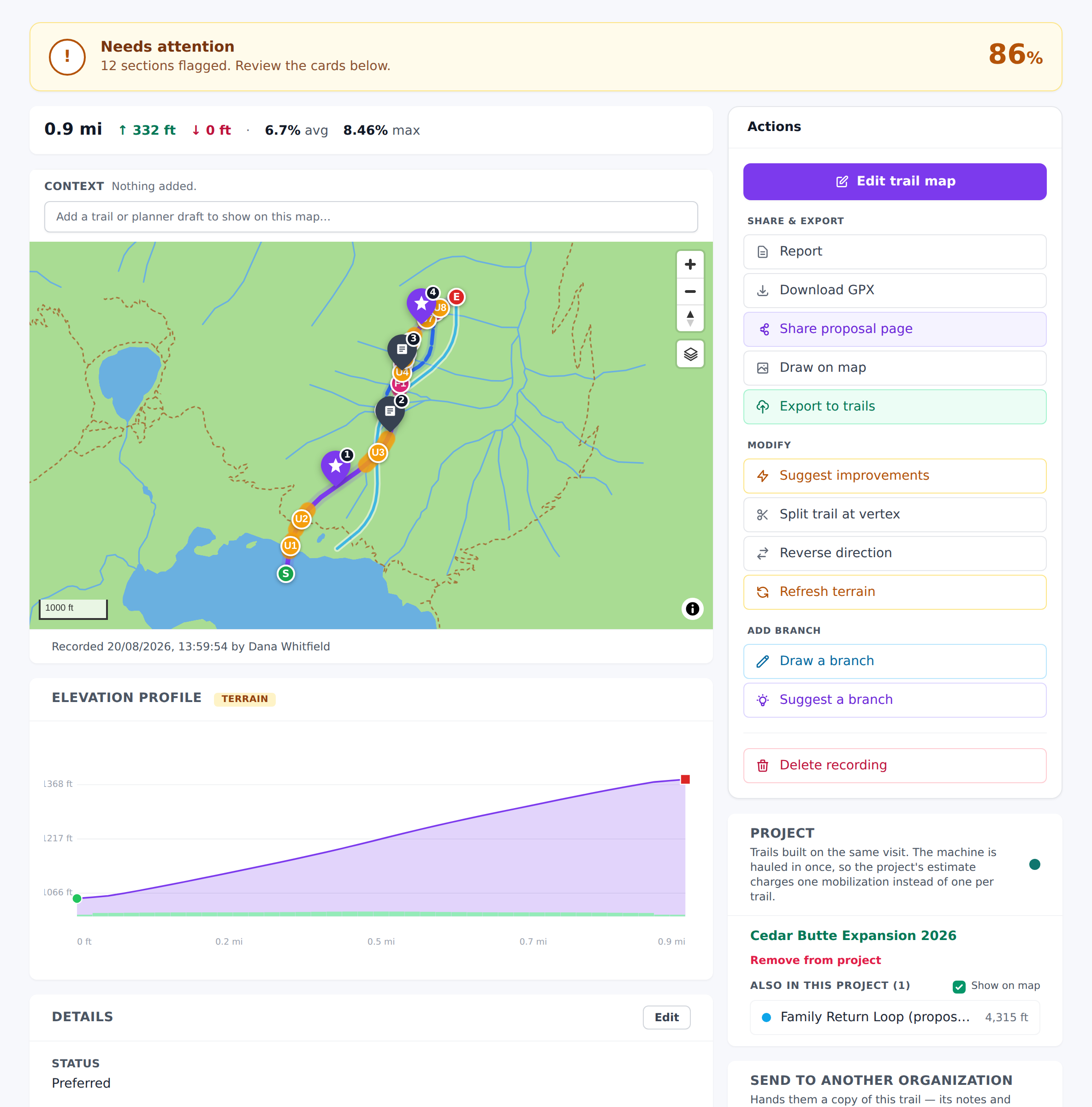Image resolution: width=1092 pixels, height=1107 pixels.
Task: Click the teal project color dot
Action: (x=1034, y=865)
